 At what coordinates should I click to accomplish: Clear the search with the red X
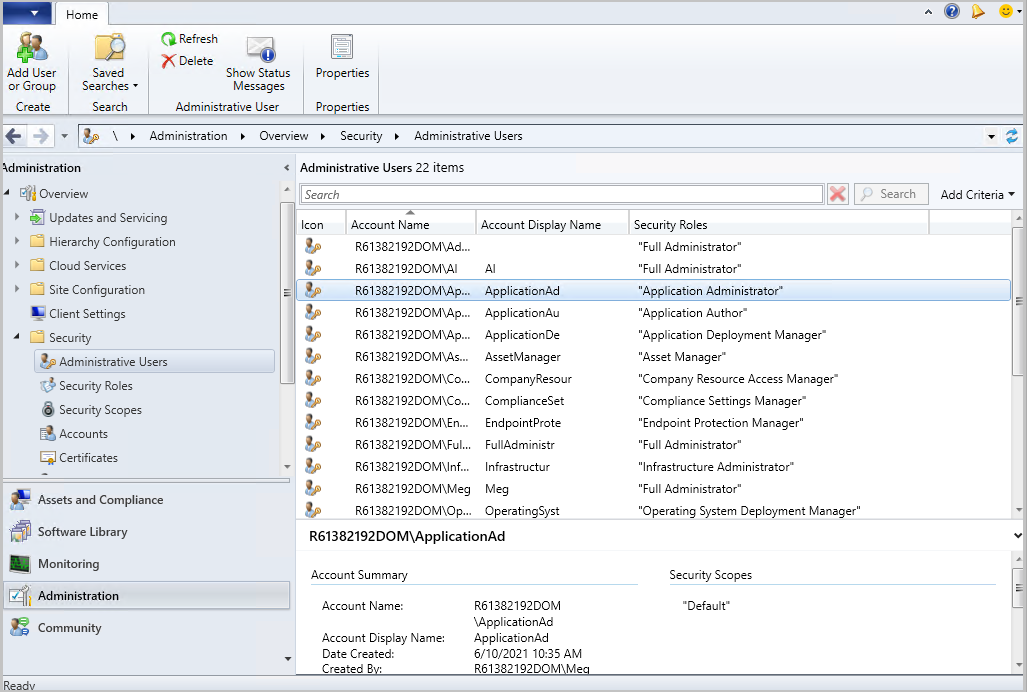point(838,194)
